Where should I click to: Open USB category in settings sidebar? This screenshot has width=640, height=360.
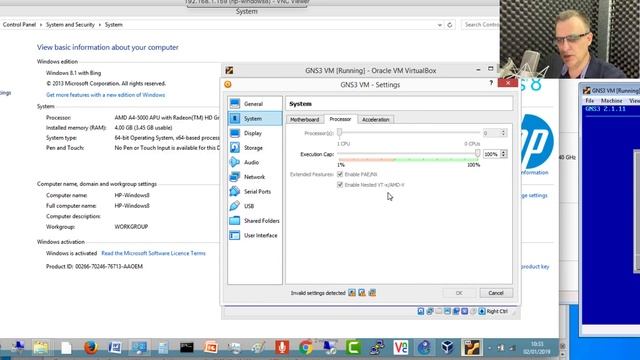click(x=255, y=206)
